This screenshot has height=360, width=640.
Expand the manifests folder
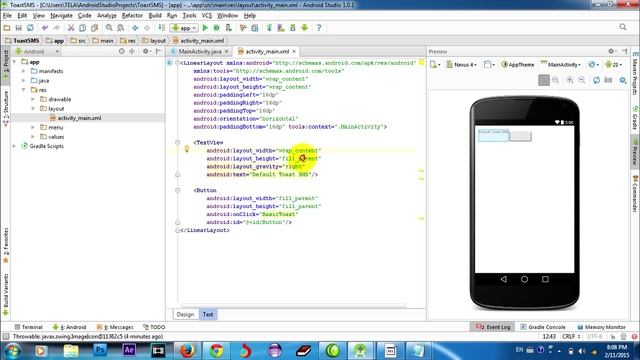click(24, 71)
